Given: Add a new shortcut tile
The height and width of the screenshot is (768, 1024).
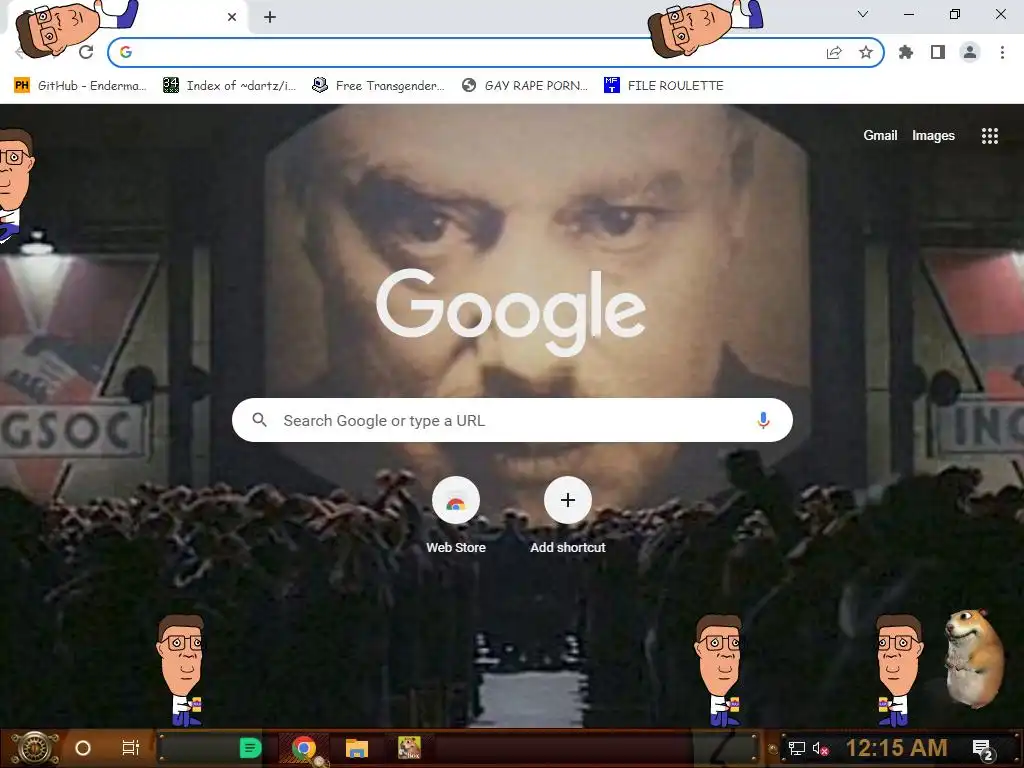Looking at the screenshot, I should [568, 515].
